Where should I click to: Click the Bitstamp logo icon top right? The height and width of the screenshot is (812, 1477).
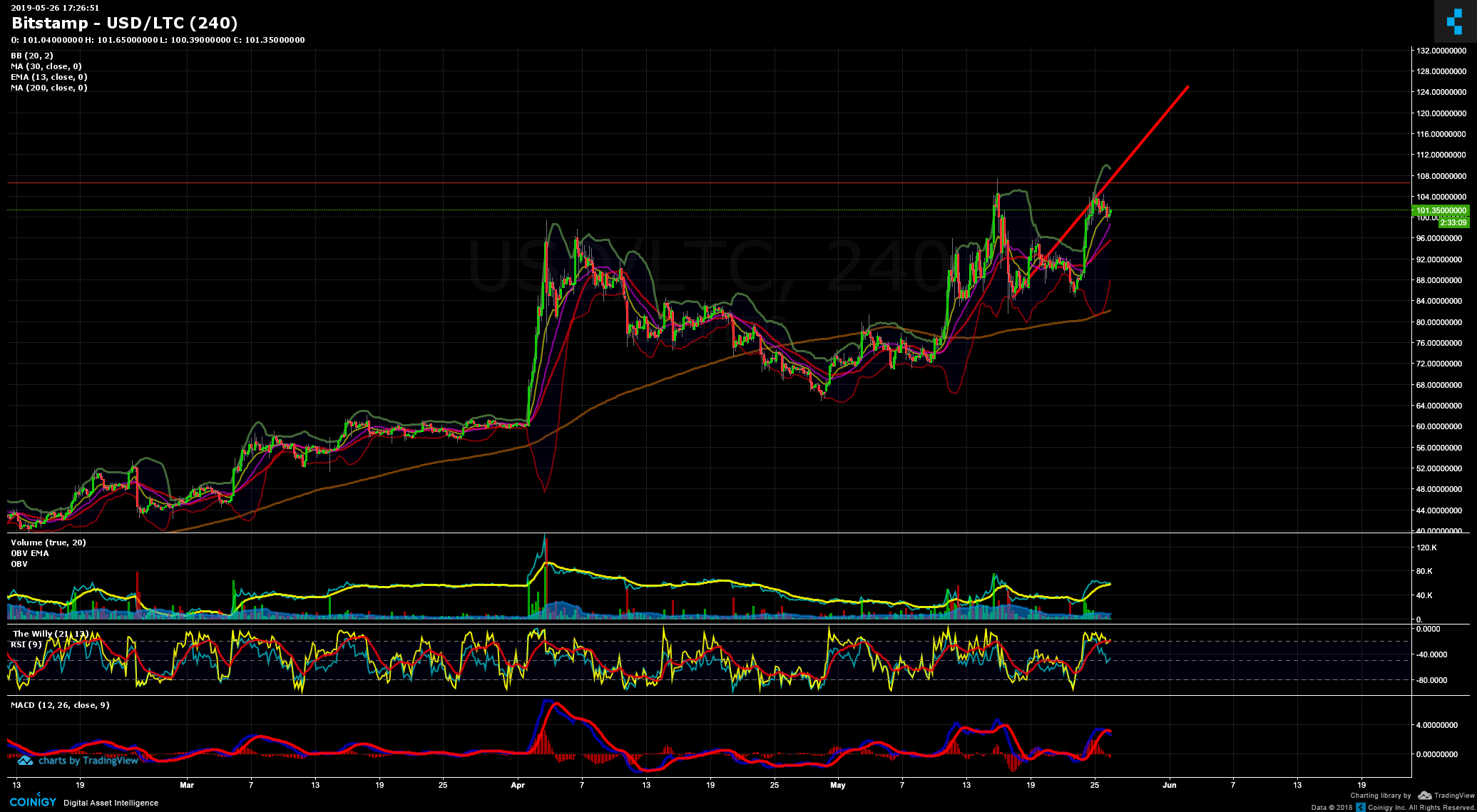click(x=1455, y=22)
